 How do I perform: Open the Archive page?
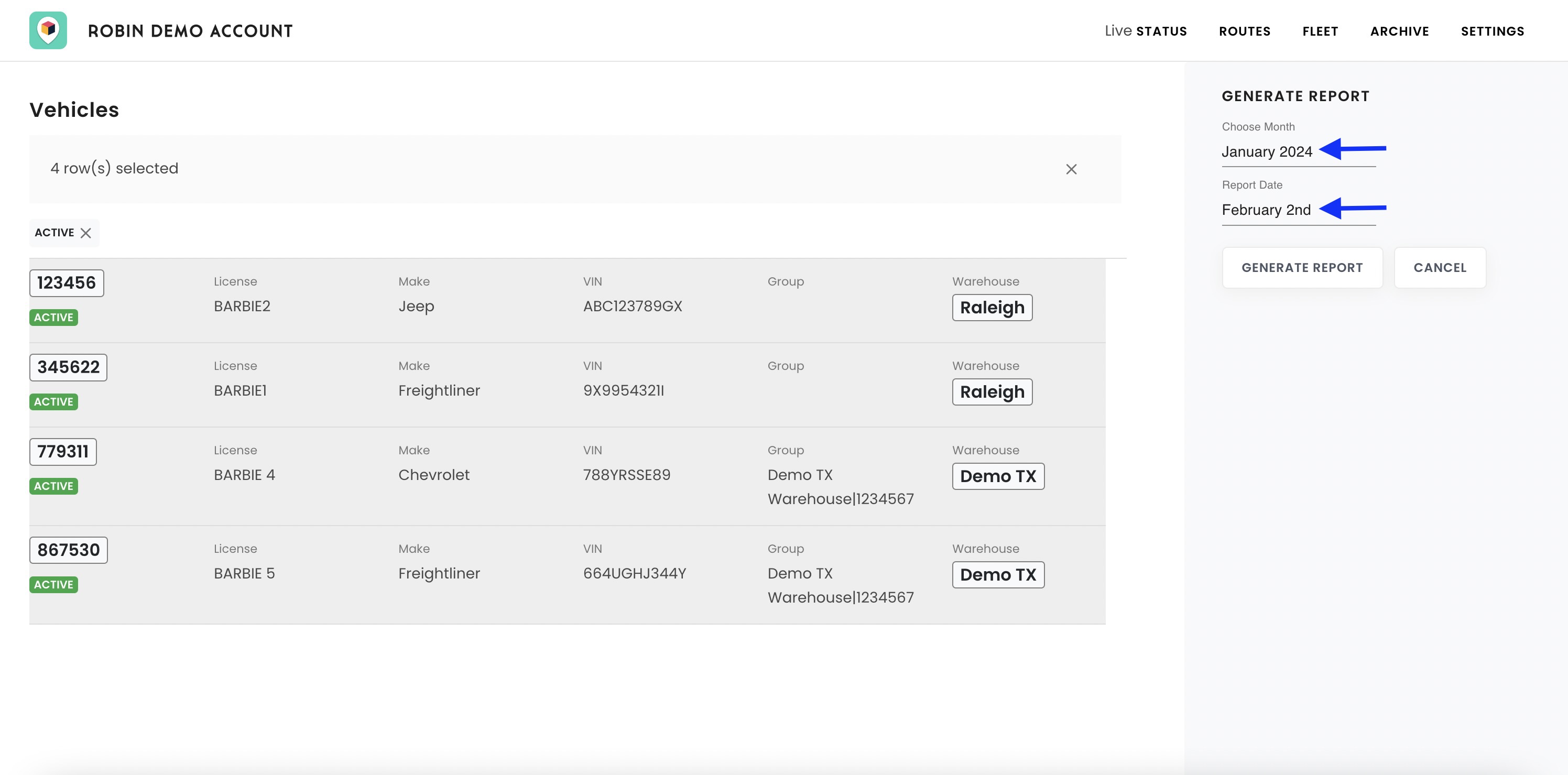(1399, 31)
